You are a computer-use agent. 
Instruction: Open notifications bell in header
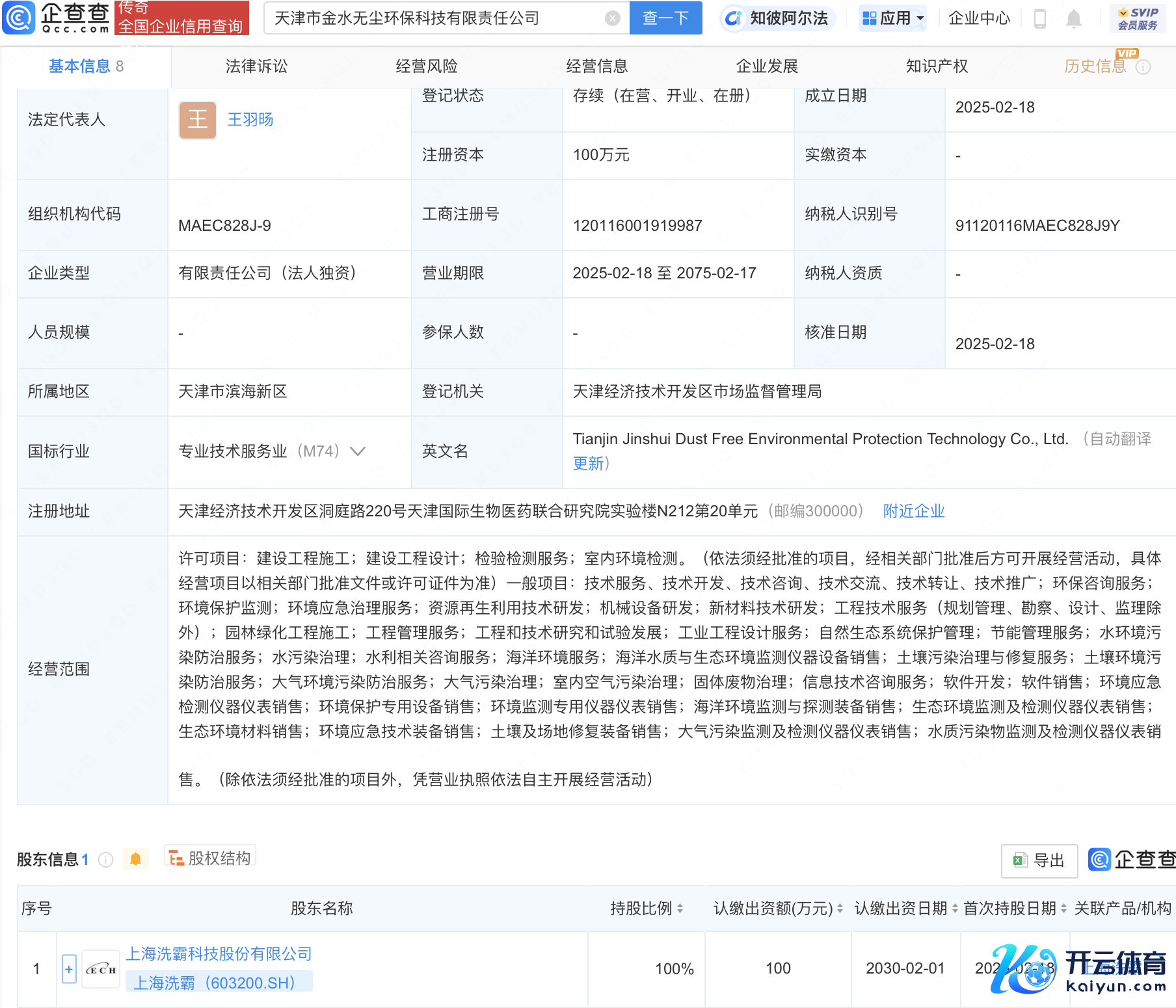coord(1073,19)
